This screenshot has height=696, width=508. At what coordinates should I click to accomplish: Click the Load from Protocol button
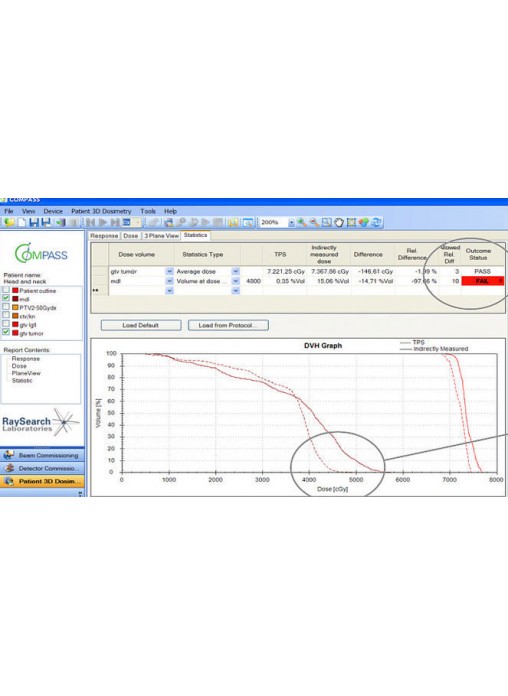pos(228,325)
